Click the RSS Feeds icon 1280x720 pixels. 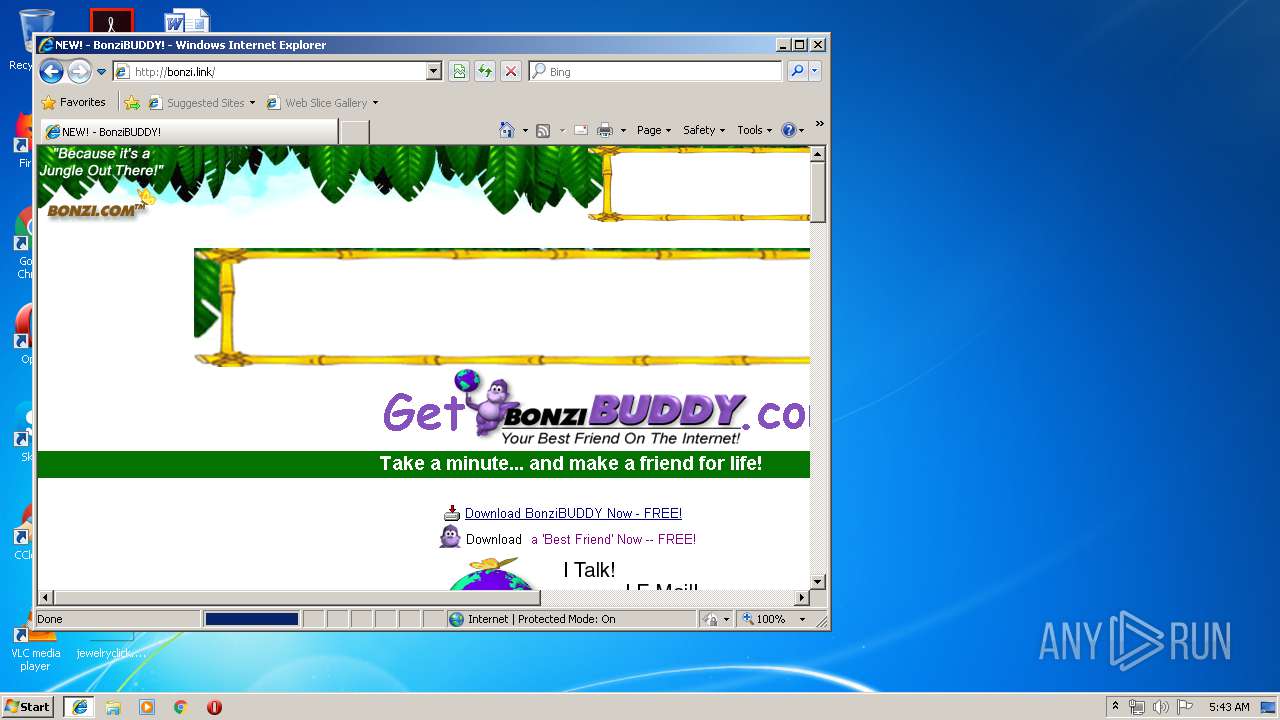543,130
